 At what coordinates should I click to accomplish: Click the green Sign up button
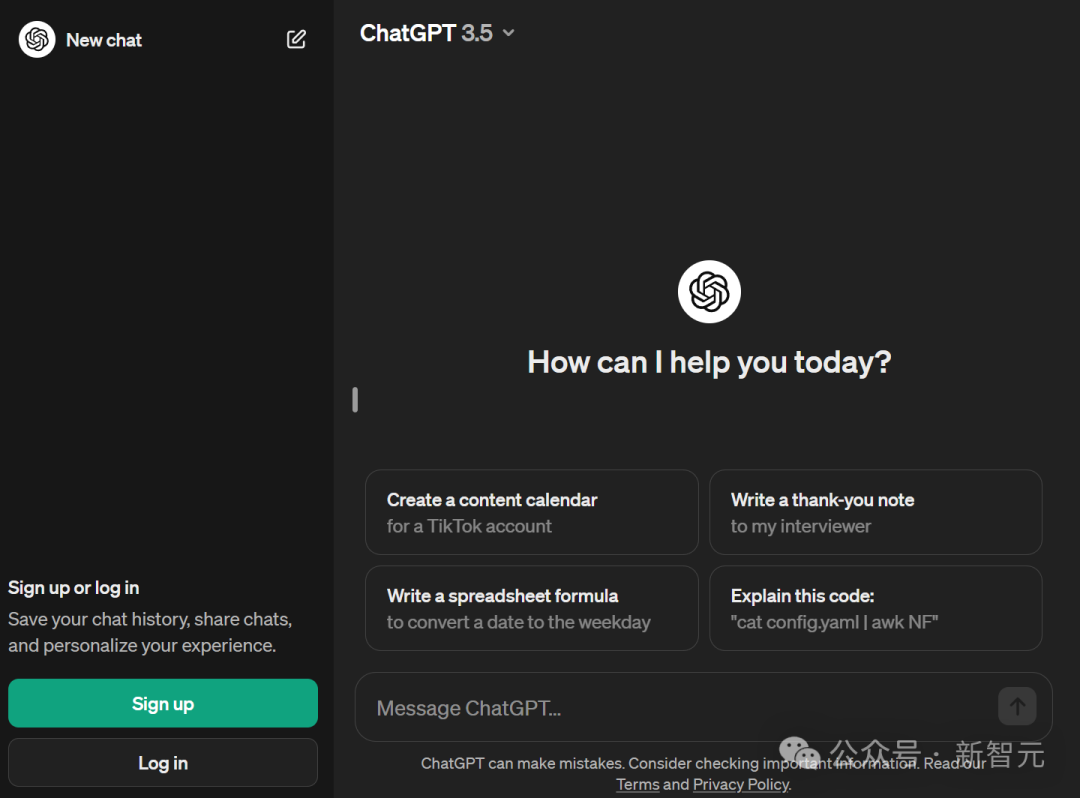point(163,703)
